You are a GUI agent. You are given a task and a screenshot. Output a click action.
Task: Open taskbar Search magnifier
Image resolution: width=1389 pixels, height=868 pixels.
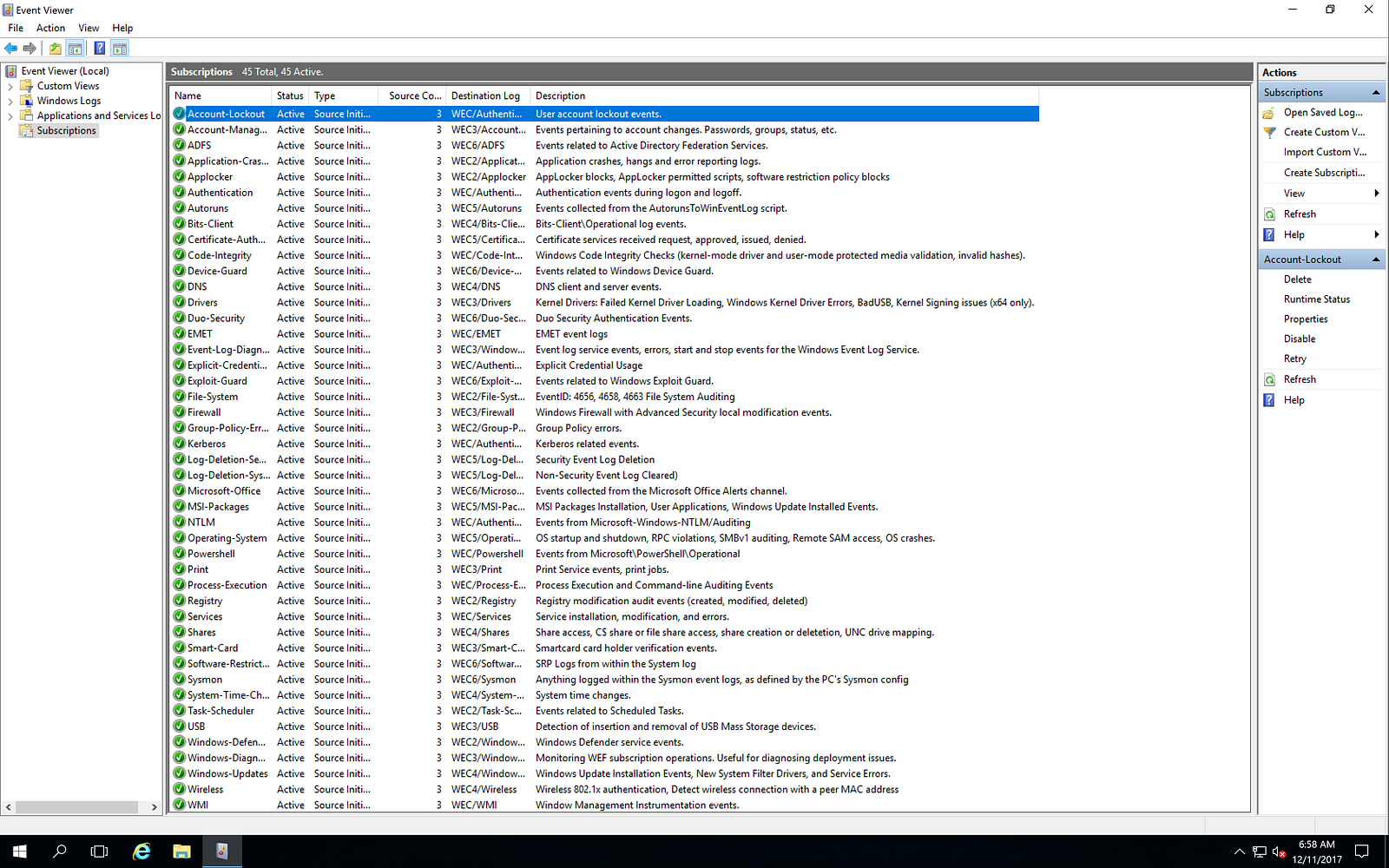[60, 852]
